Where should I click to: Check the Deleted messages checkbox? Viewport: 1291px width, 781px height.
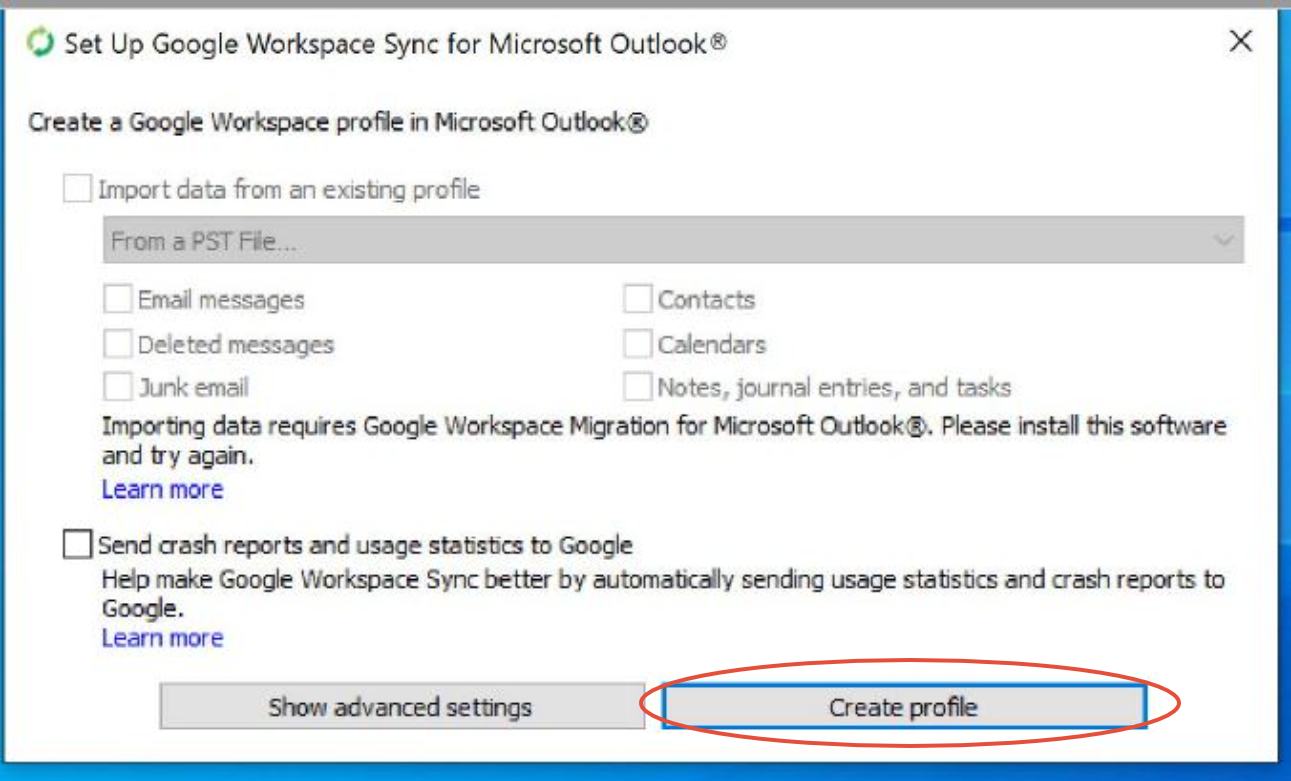[117, 344]
